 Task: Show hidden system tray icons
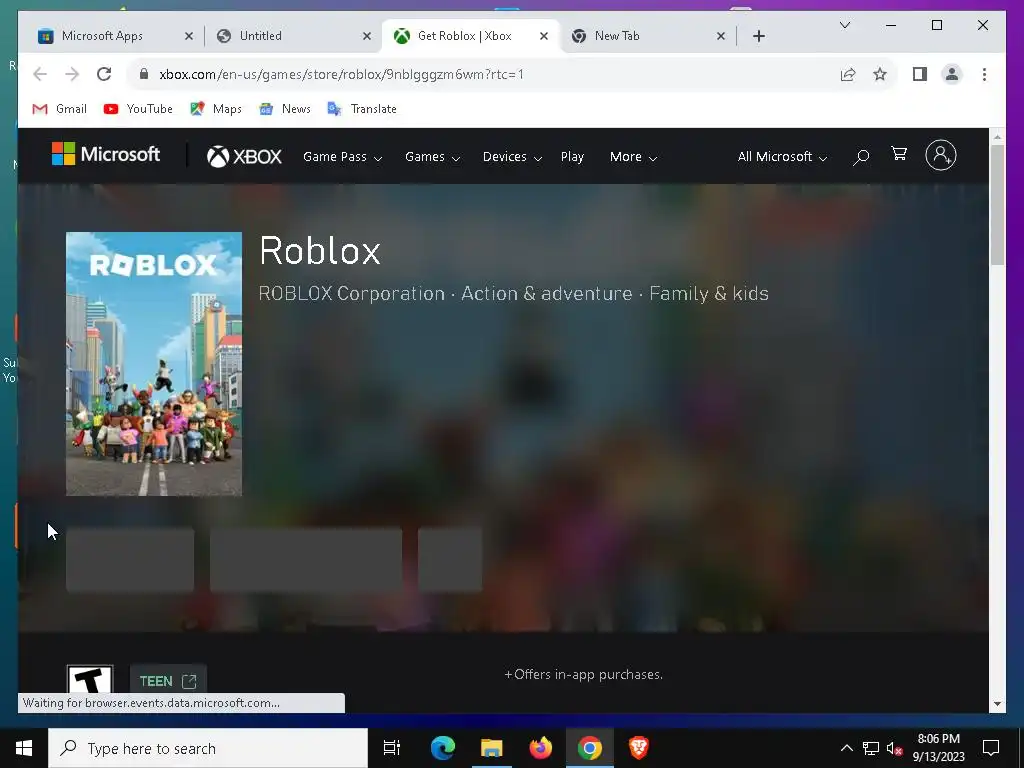click(846, 748)
